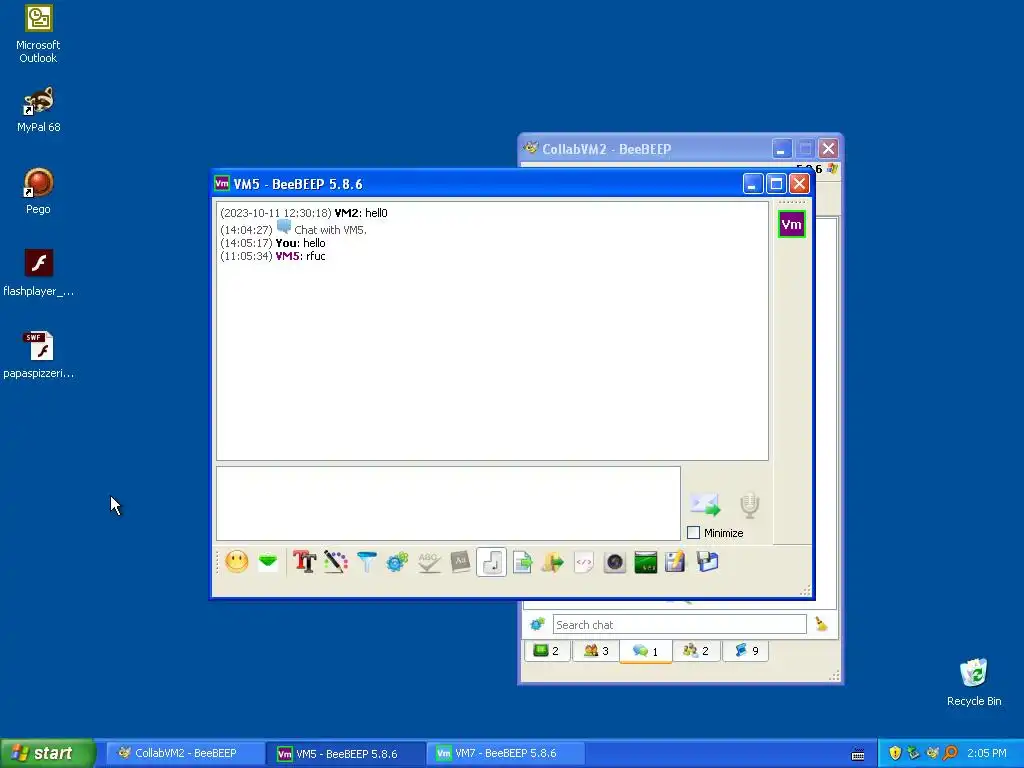Viewport: 1024px width, 768px height.
Task: Click the code snippet page icon
Action: [584, 562]
